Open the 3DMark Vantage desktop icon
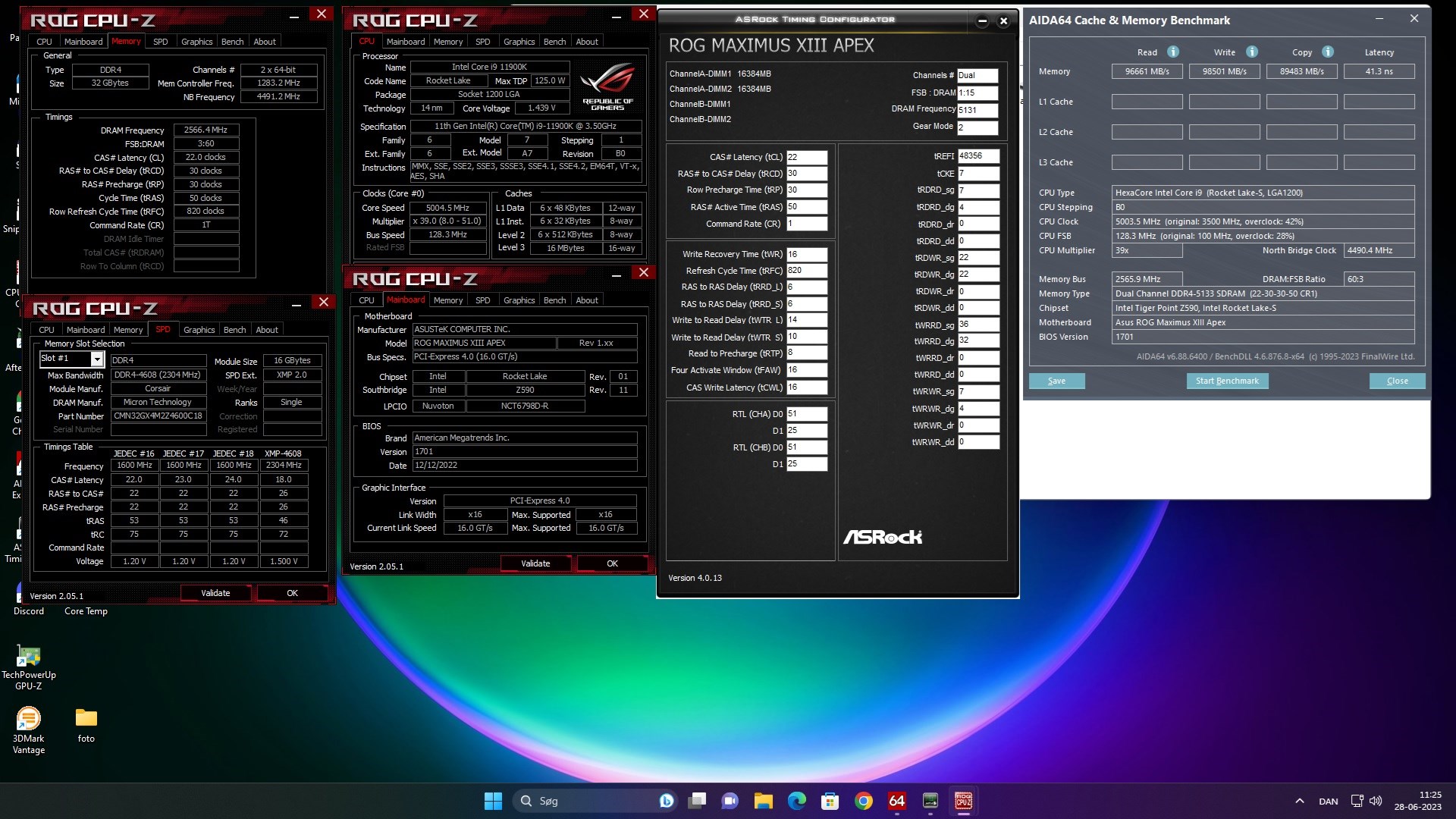Screen dimensions: 1456x819 coord(29,719)
